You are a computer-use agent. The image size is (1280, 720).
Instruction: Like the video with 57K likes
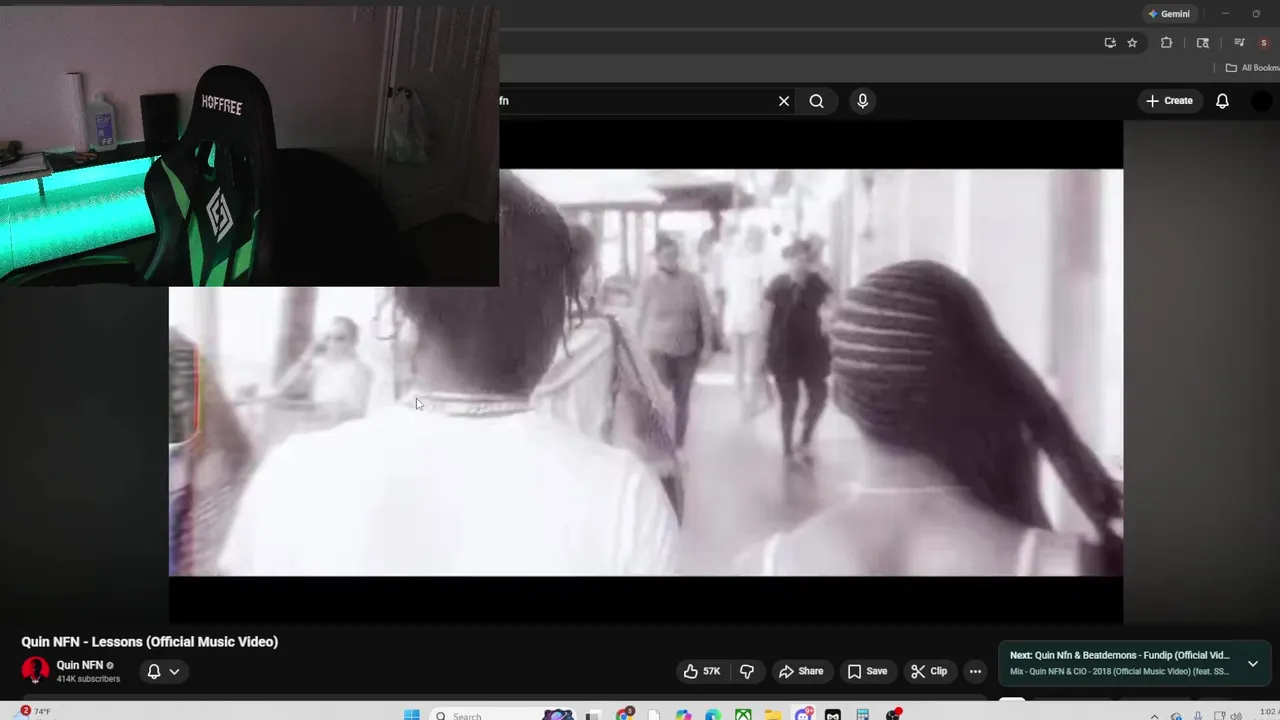coord(702,671)
